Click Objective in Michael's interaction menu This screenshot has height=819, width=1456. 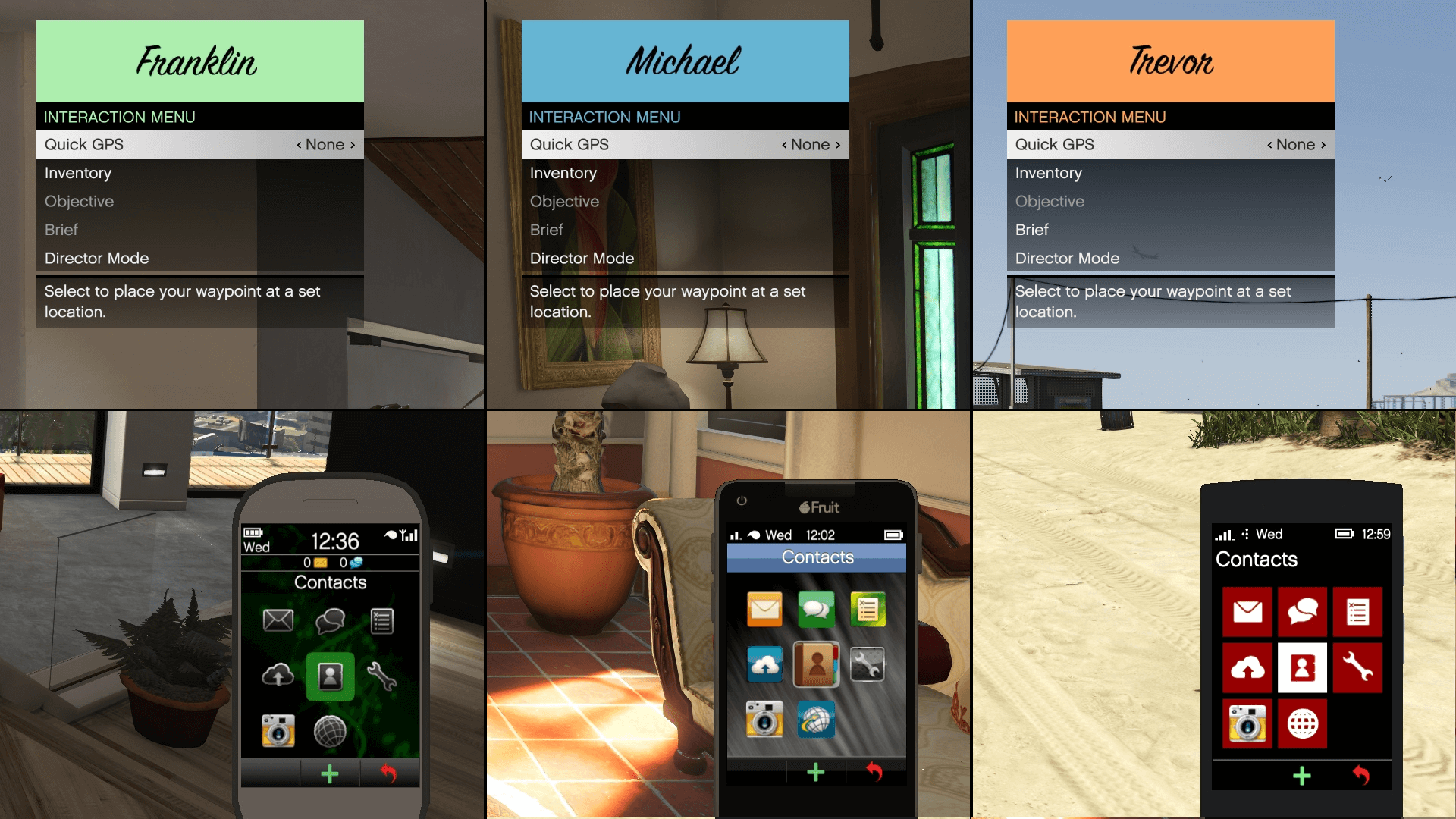tap(564, 201)
